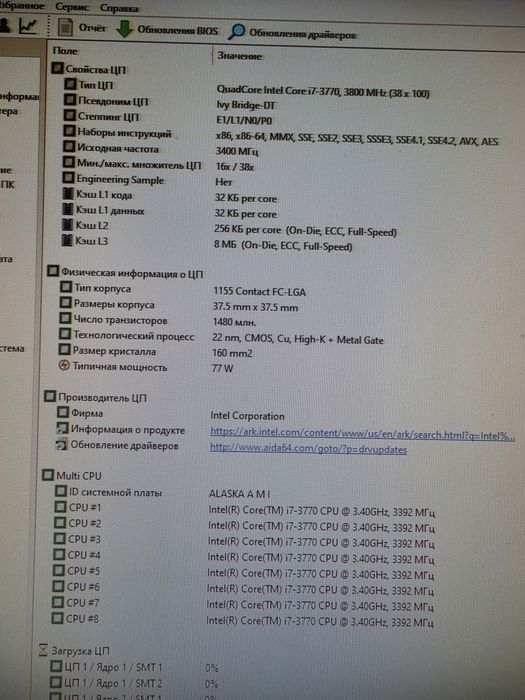The height and width of the screenshot is (700, 525).
Task: Click the ALASKA A M I value
Action: click(x=239, y=494)
